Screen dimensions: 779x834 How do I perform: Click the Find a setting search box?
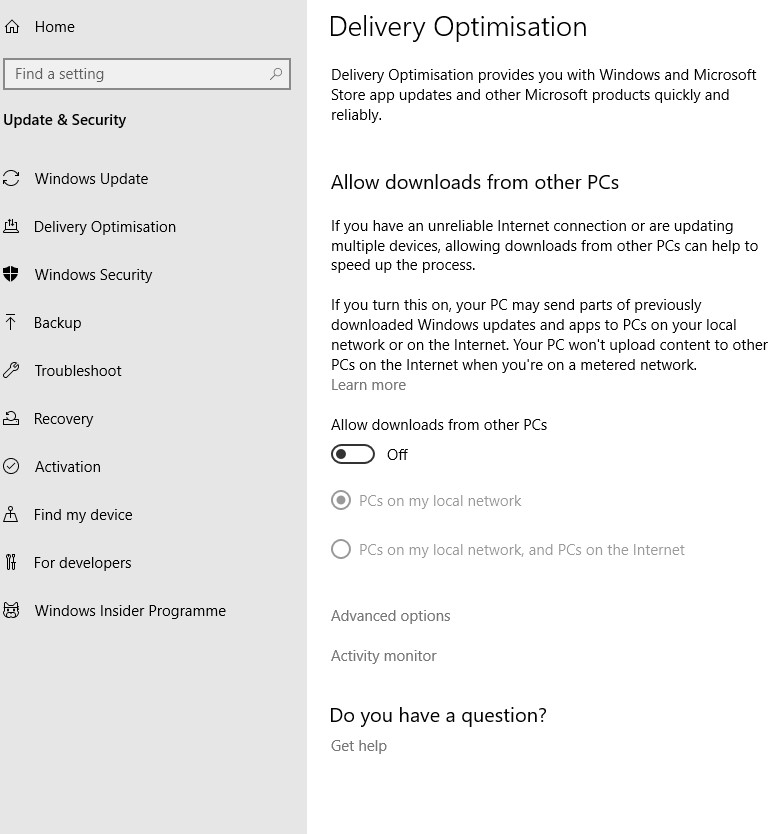pos(147,74)
